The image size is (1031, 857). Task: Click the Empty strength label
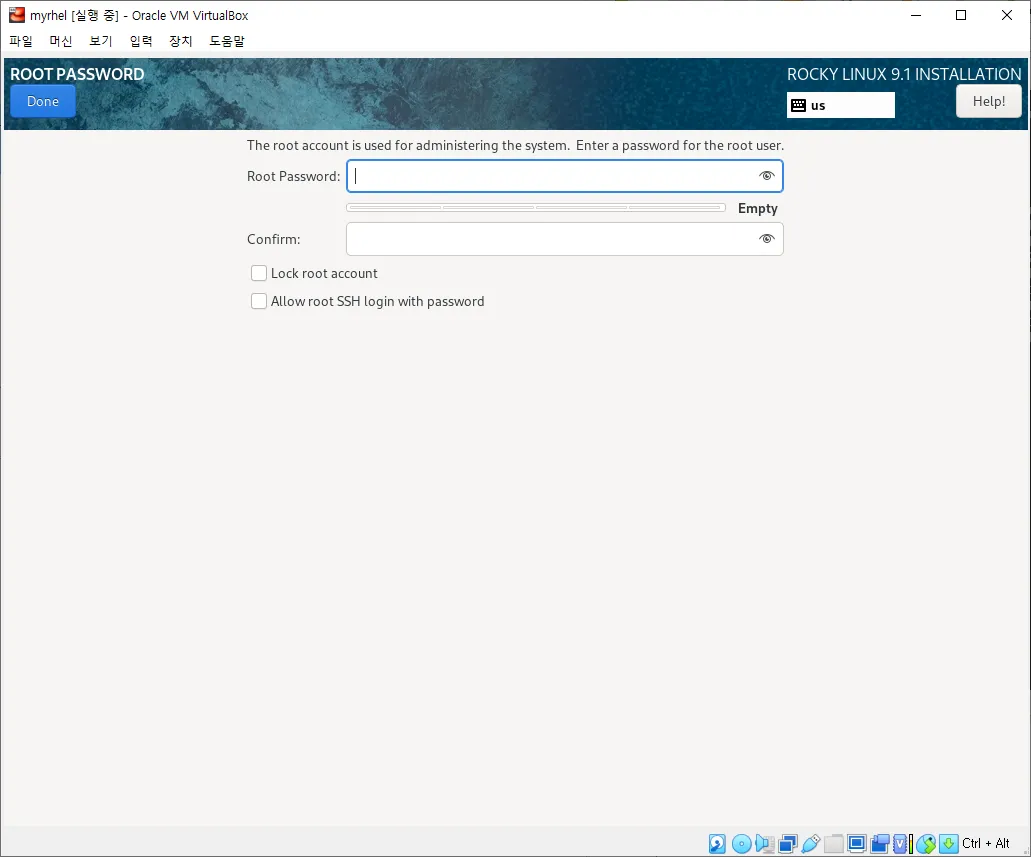(757, 208)
